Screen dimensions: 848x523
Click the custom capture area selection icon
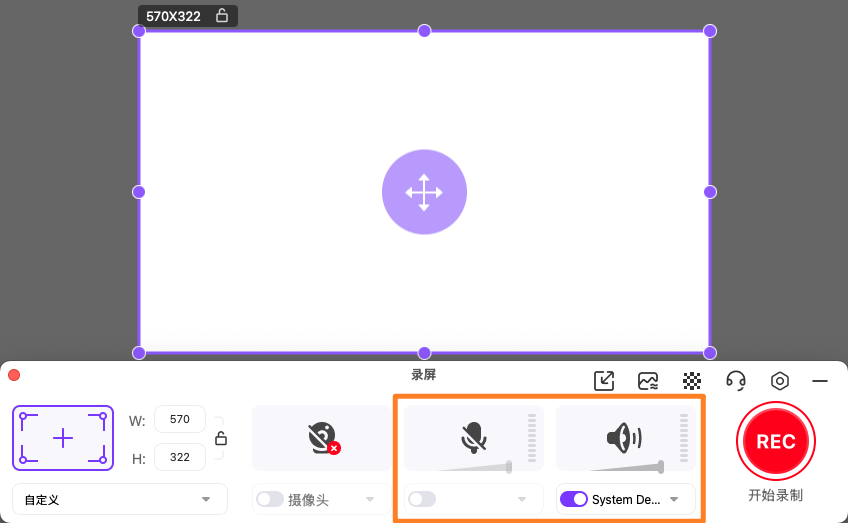click(63, 438)
